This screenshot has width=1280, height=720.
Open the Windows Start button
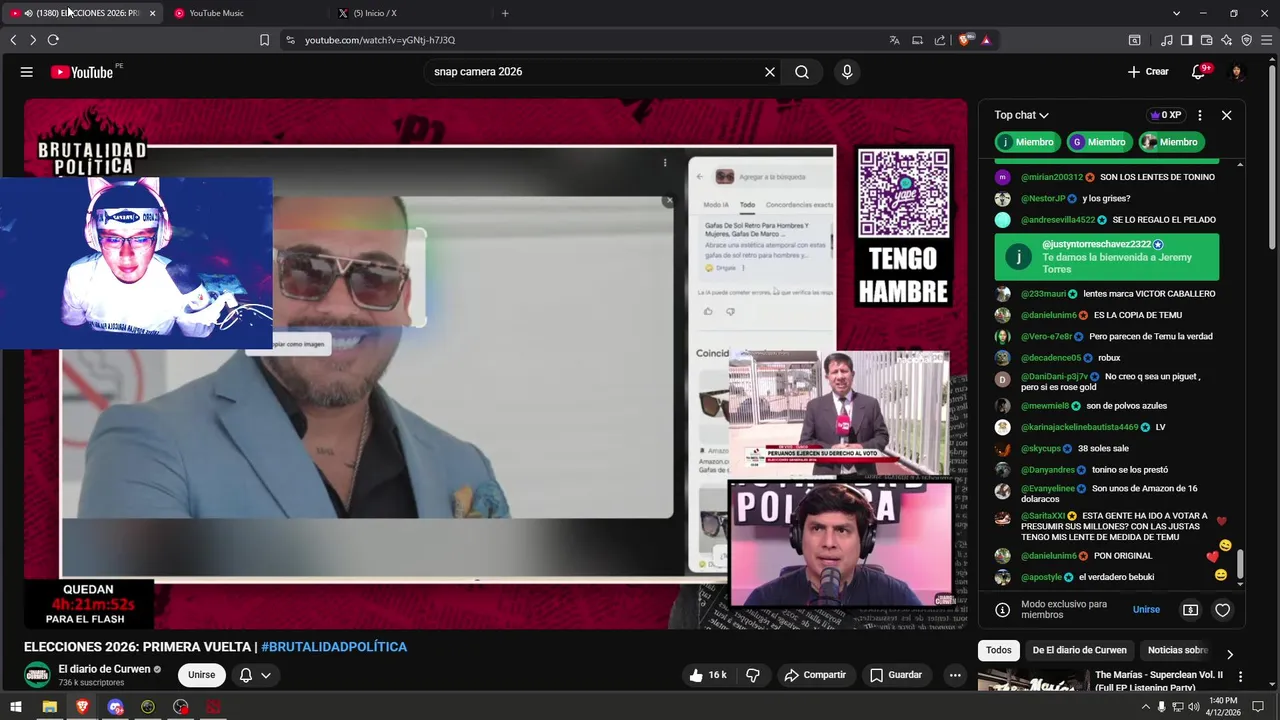click(16, 707)
